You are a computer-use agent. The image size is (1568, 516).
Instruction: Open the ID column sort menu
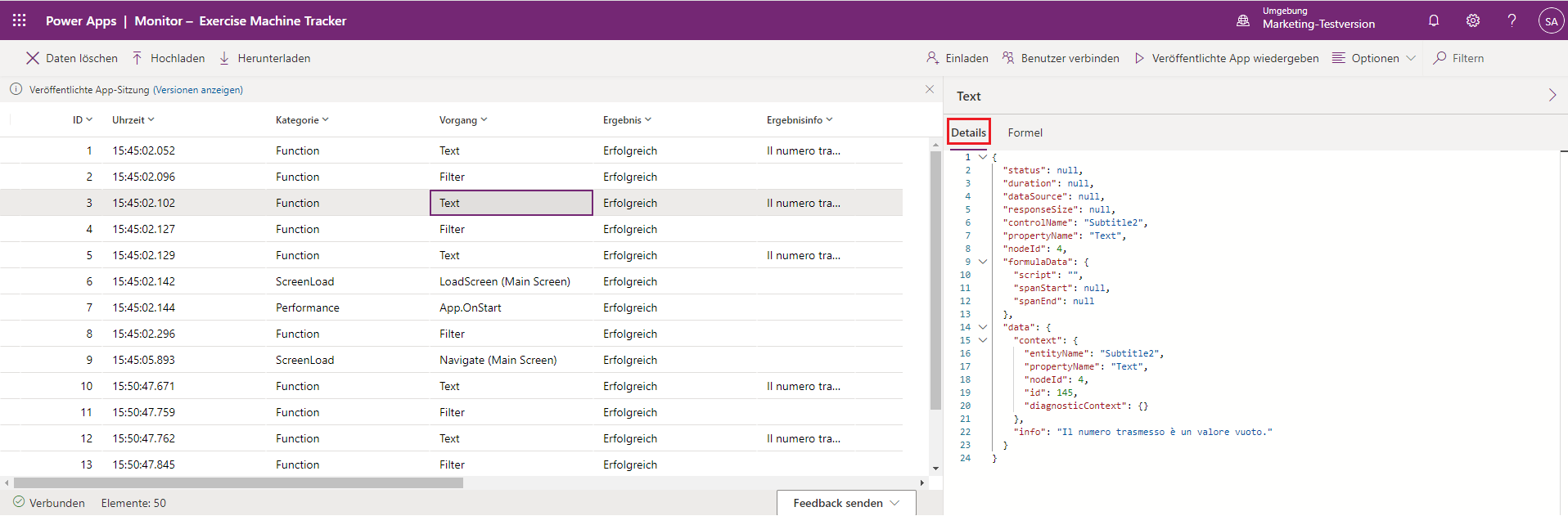click(83, 120)
